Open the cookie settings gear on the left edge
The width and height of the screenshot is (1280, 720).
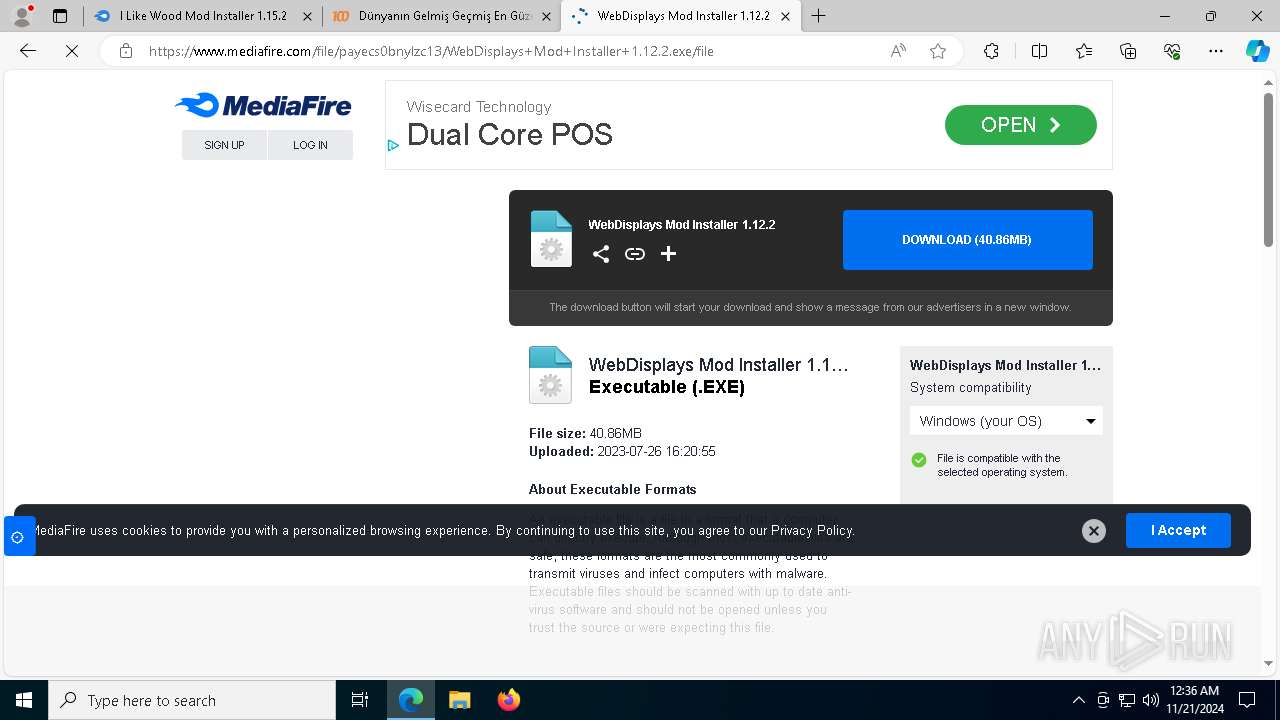pyautogui.click(x=18, y=537)
